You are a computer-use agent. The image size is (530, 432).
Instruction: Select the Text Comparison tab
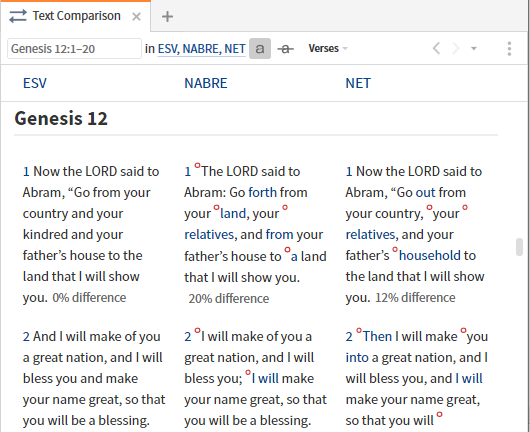tap(75, 16)
